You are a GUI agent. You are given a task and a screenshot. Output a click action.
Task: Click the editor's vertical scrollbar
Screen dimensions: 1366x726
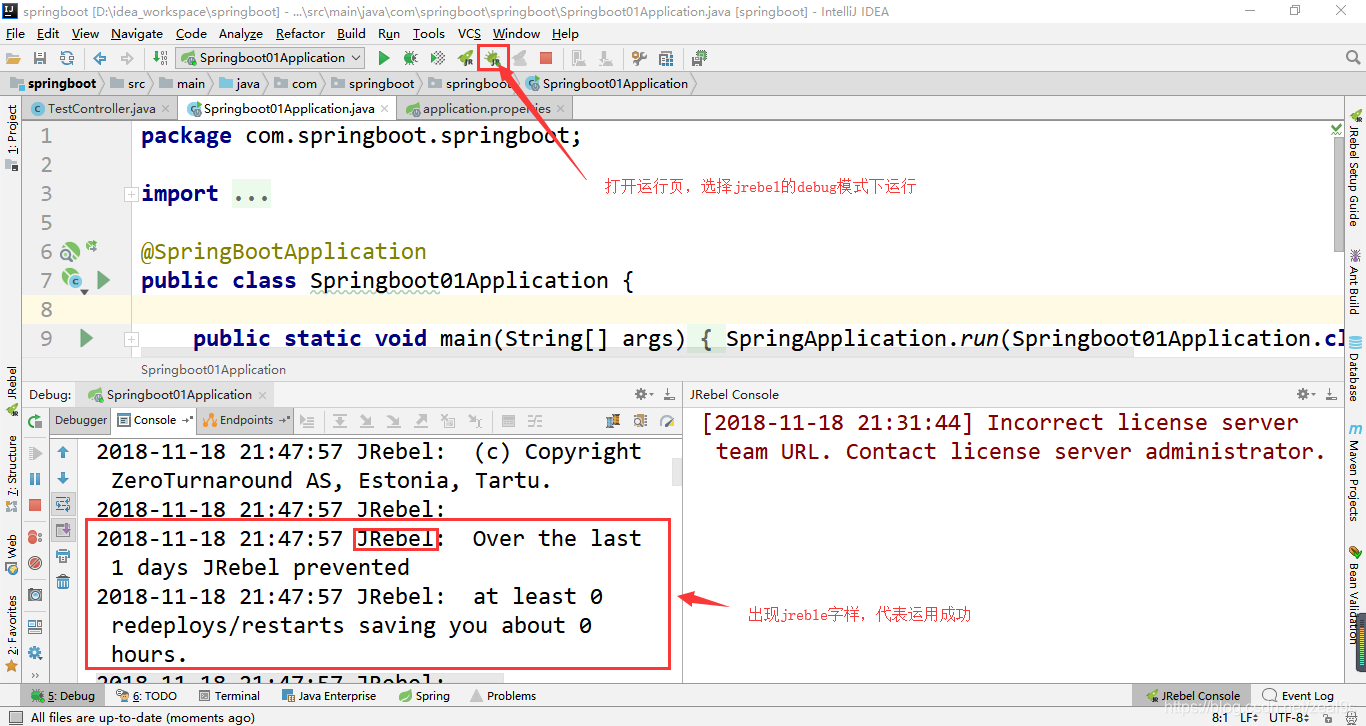(1338, 196)
